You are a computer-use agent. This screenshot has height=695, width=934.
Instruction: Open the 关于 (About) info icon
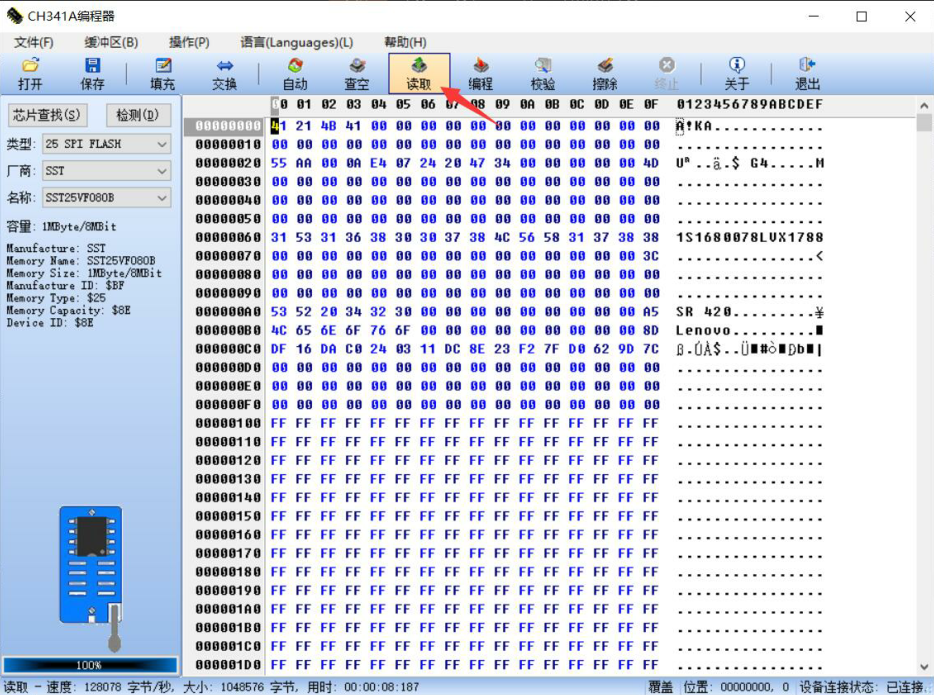pyautogui.click(x=737, y=65)
